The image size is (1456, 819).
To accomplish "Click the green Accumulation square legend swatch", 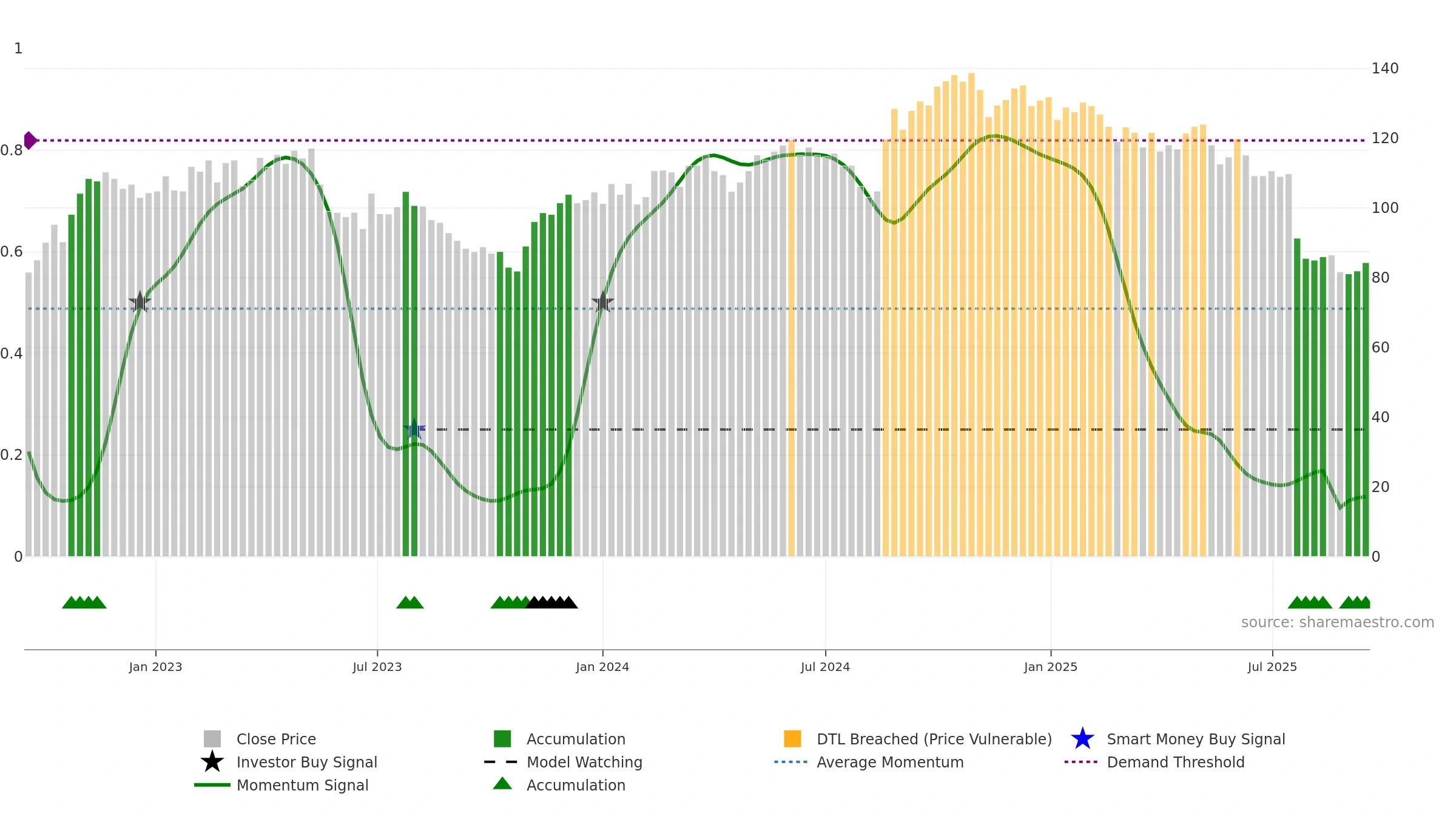I will pyautogui.click(x=502, y=739).
